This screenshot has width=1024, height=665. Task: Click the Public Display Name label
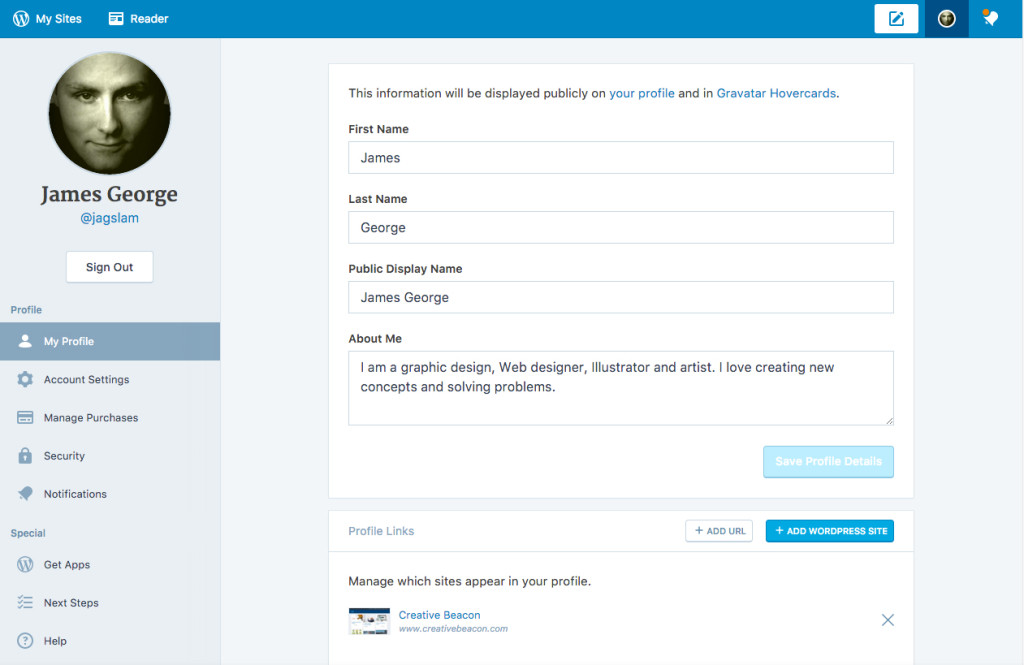pos(406,268)
